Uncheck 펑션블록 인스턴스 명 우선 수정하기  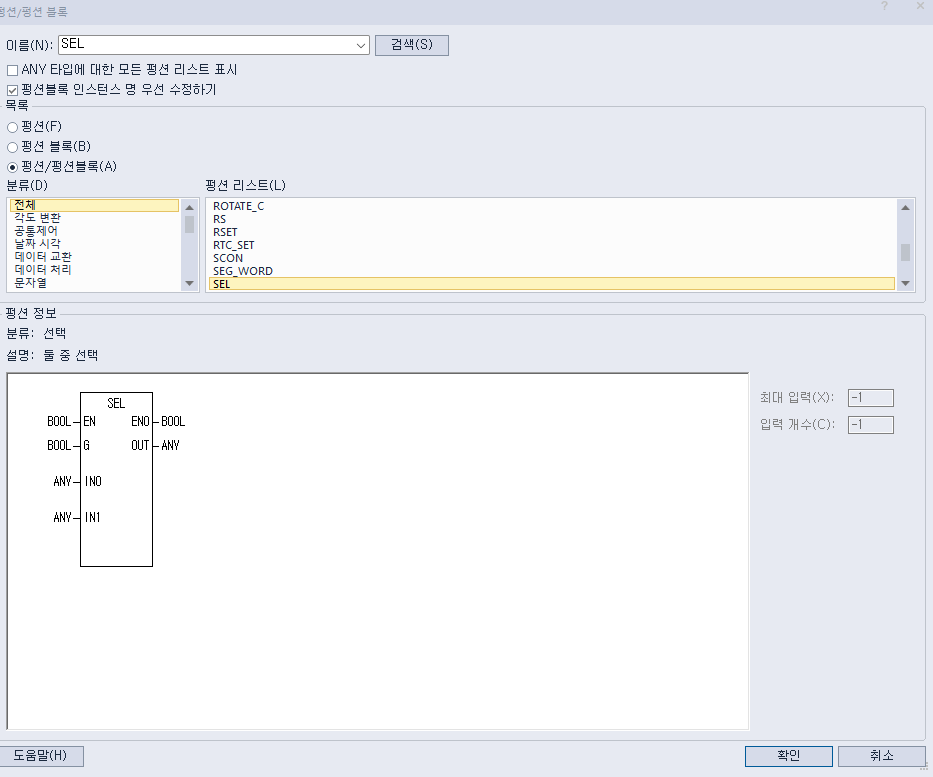click(13, 88)
